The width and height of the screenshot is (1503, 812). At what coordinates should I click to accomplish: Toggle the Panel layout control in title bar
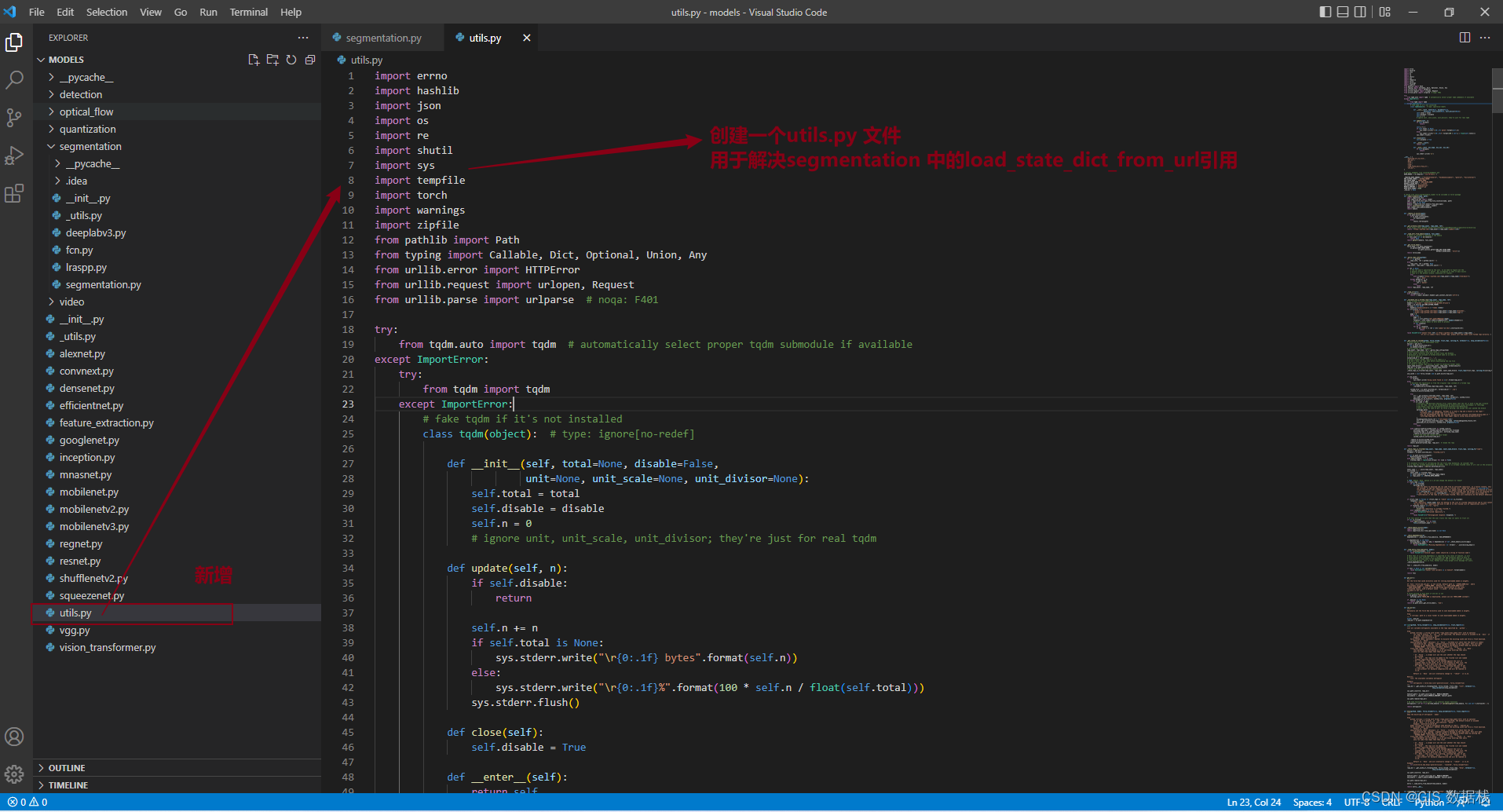(1343, 12)
